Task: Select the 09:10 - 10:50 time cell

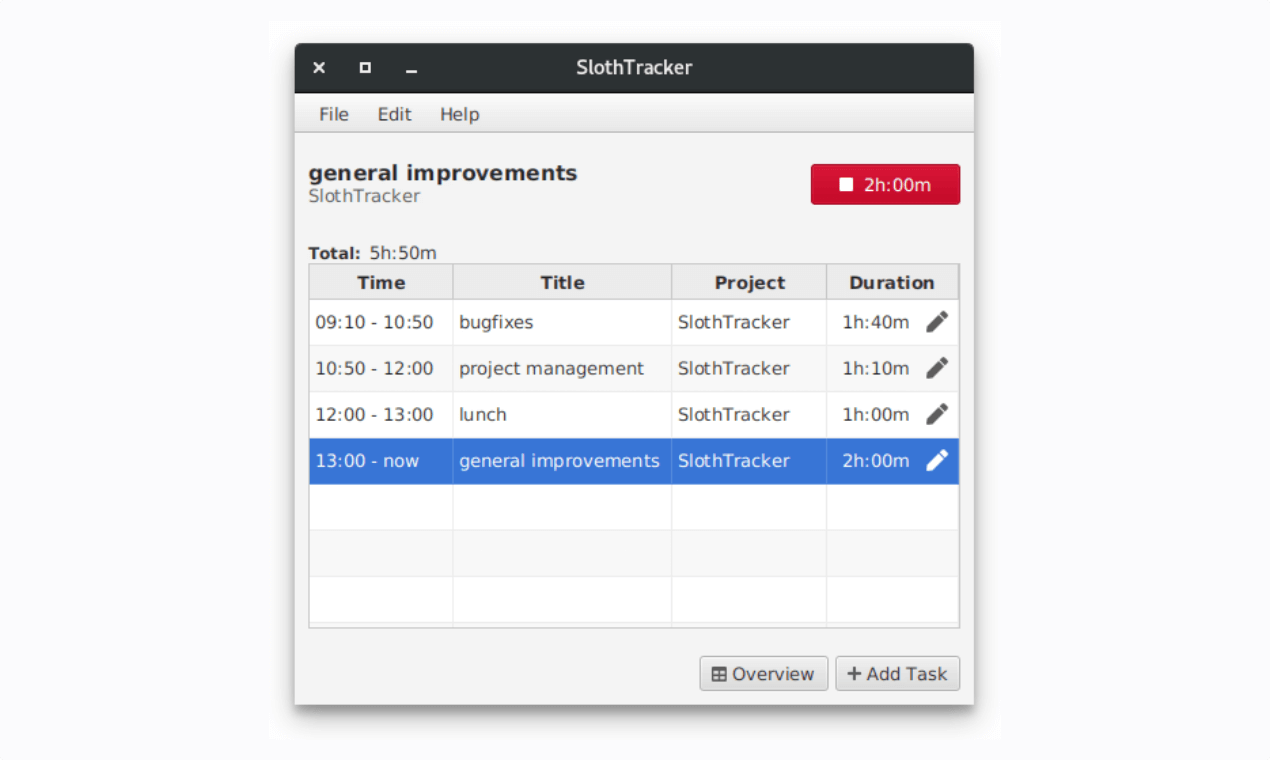Action: 381,322
